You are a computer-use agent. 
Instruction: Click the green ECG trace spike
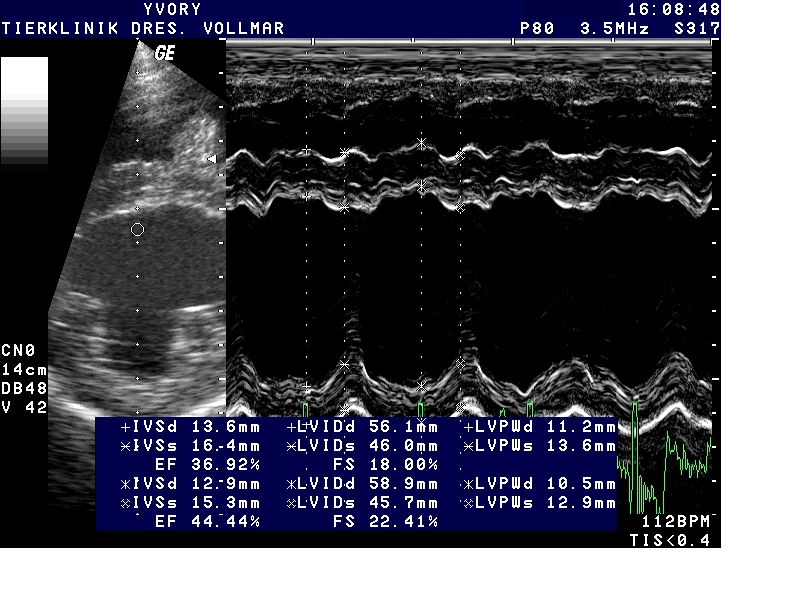point(635,440)
